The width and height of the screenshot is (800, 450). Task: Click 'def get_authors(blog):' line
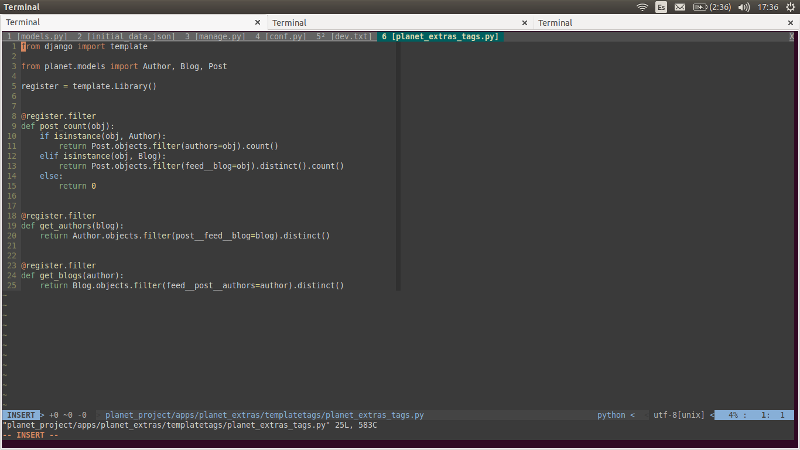[72, 226]
